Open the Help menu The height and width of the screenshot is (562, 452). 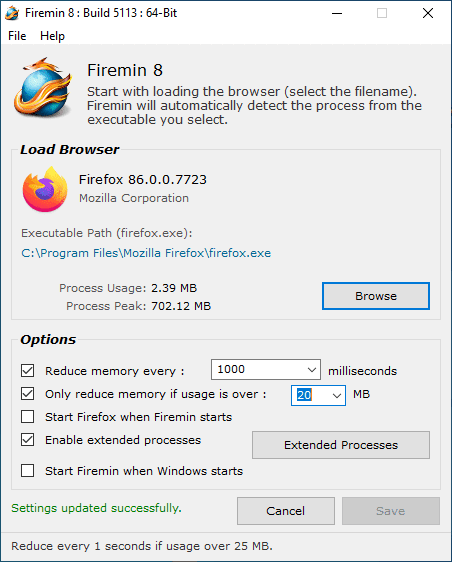(x=52, y=36)
